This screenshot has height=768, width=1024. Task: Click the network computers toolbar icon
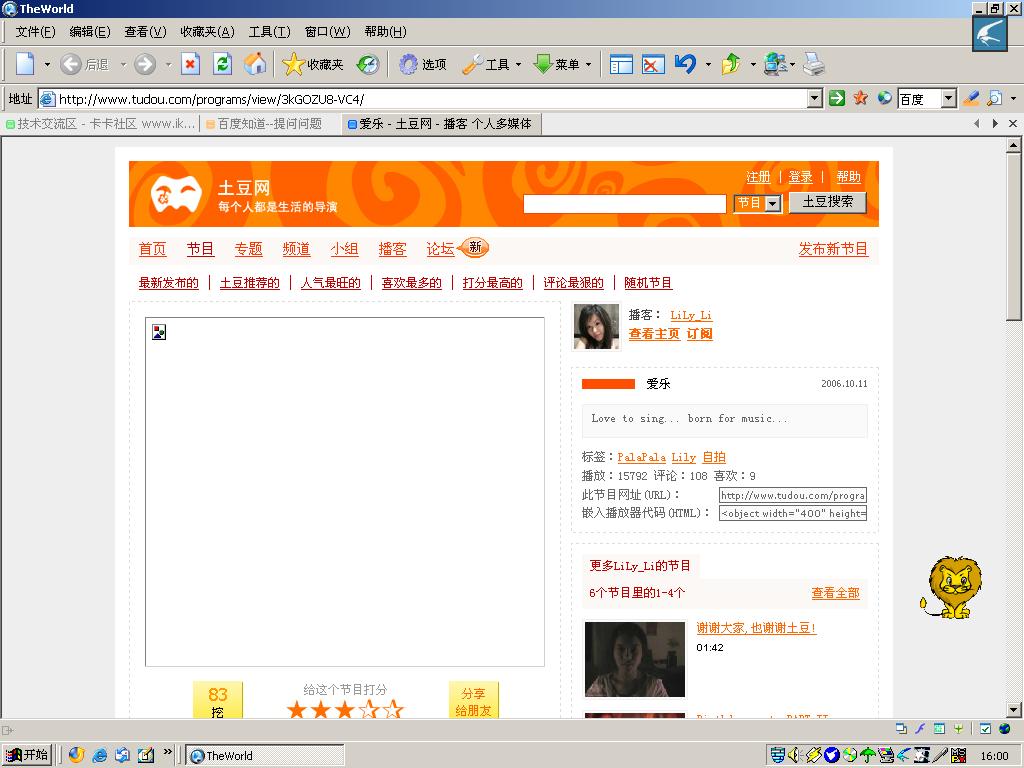pos(775,64)
